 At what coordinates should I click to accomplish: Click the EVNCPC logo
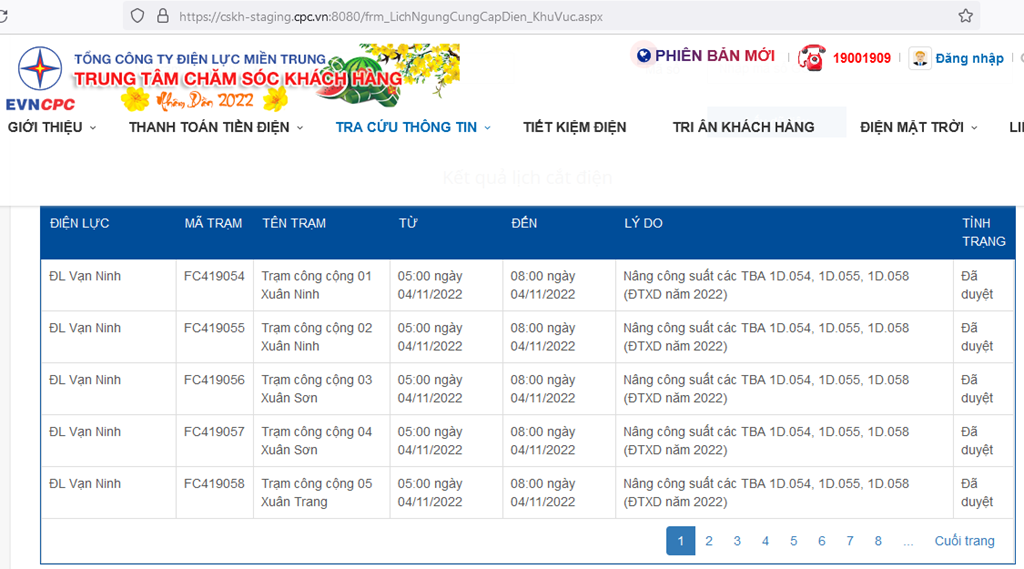click(40, 78)
